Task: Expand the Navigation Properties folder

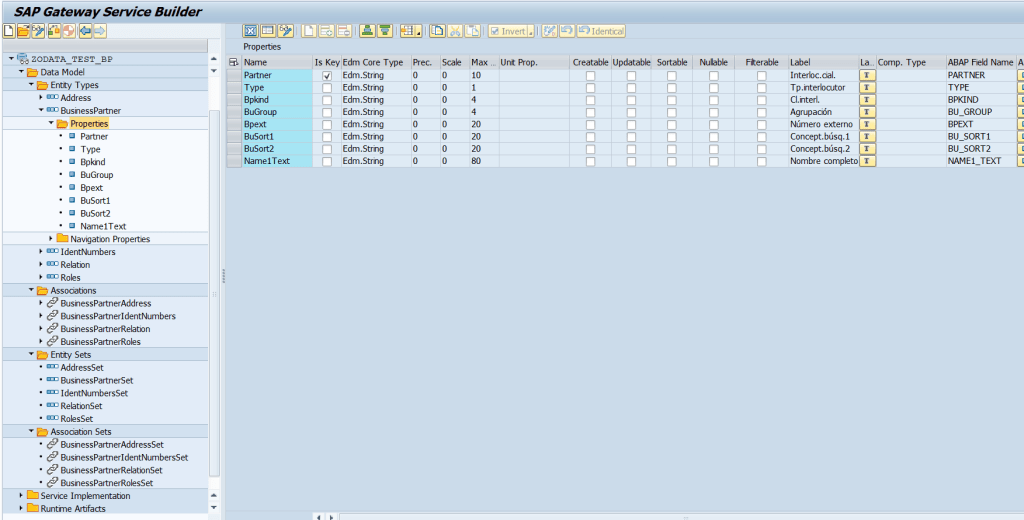Action: tap(51, 239)
